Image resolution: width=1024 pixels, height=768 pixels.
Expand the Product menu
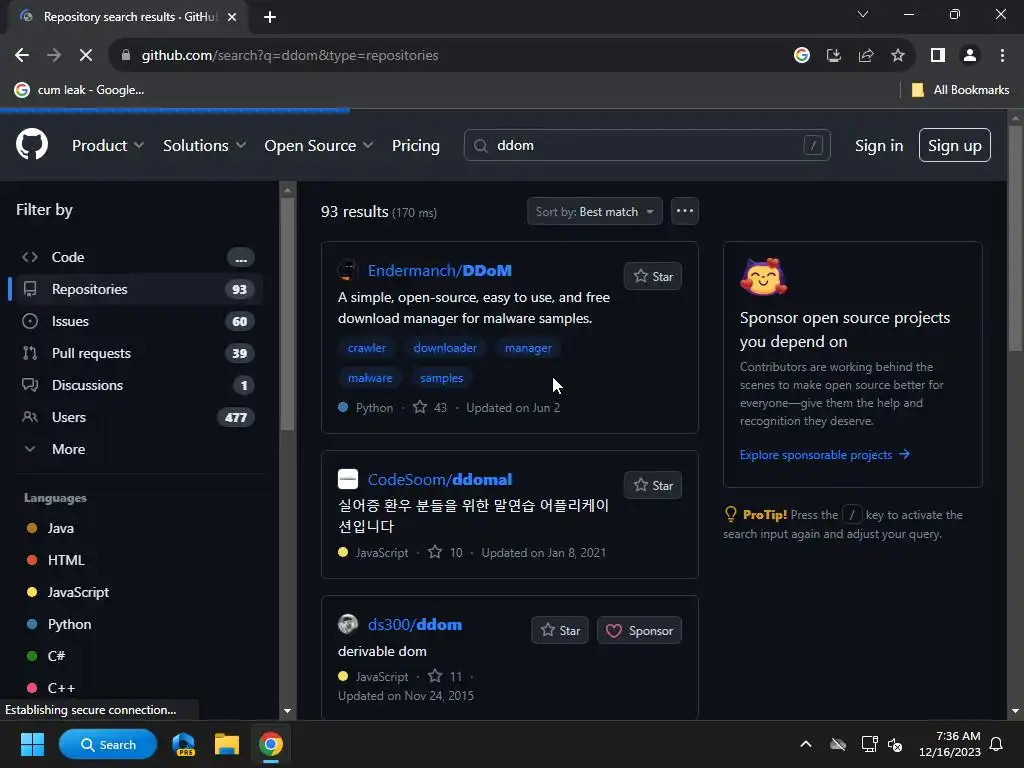(x=108, y=146)
